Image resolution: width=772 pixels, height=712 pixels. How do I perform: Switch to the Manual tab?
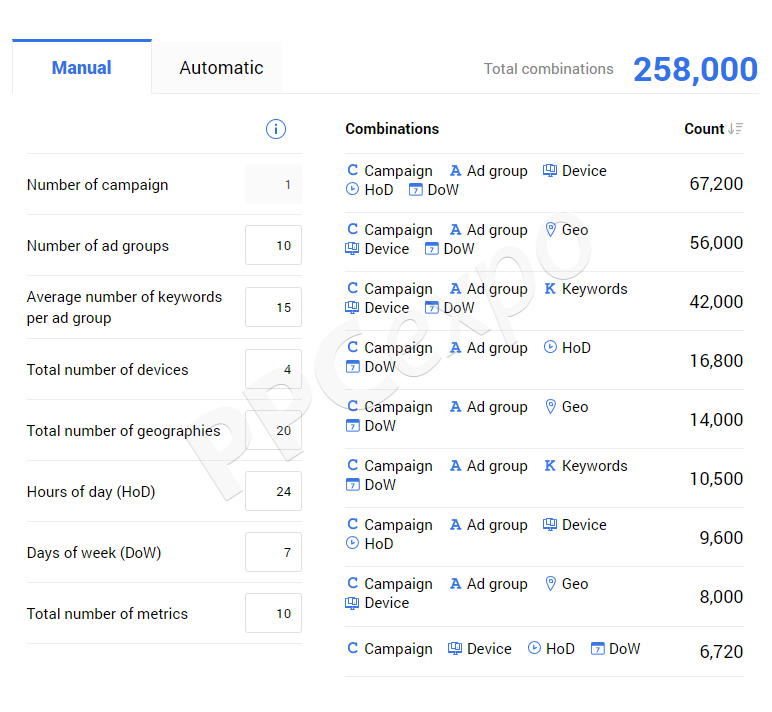(x=82, y=67)
